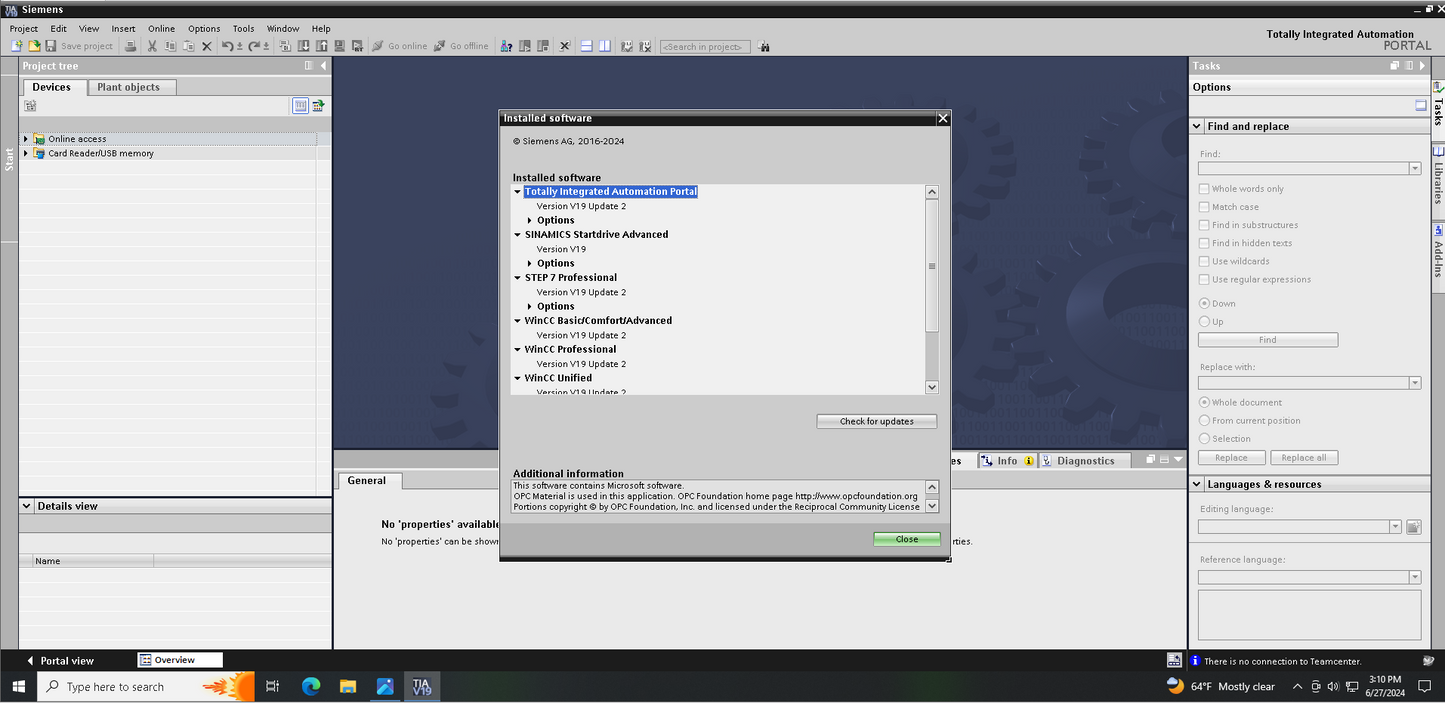This screenshot has width=1445, height=703.
Task: Toggle the Match case checkbox
Action: tap(1204, 207)
